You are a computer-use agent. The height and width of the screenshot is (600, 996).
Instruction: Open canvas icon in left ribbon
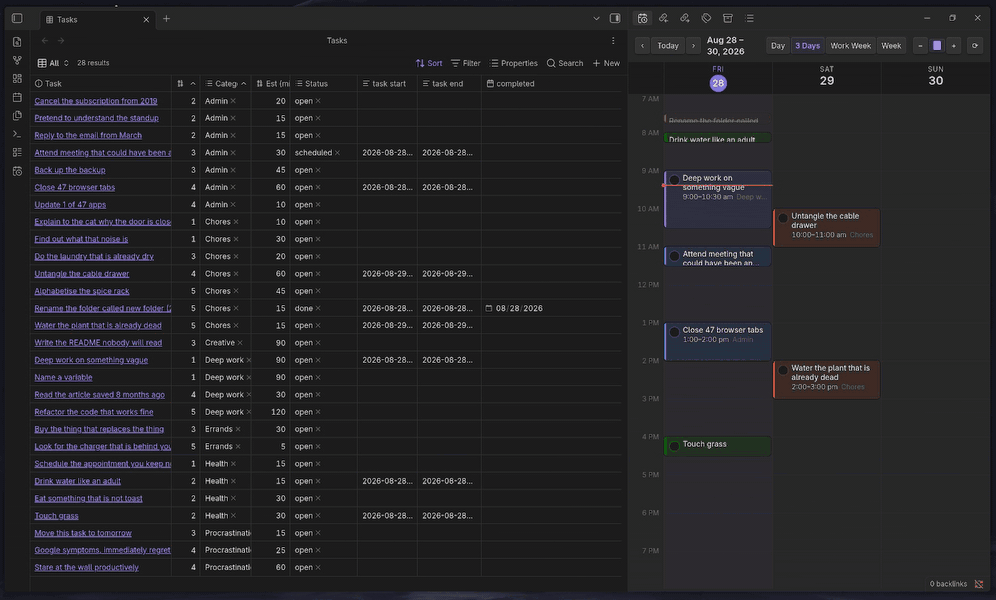click(x=17, y=79)
